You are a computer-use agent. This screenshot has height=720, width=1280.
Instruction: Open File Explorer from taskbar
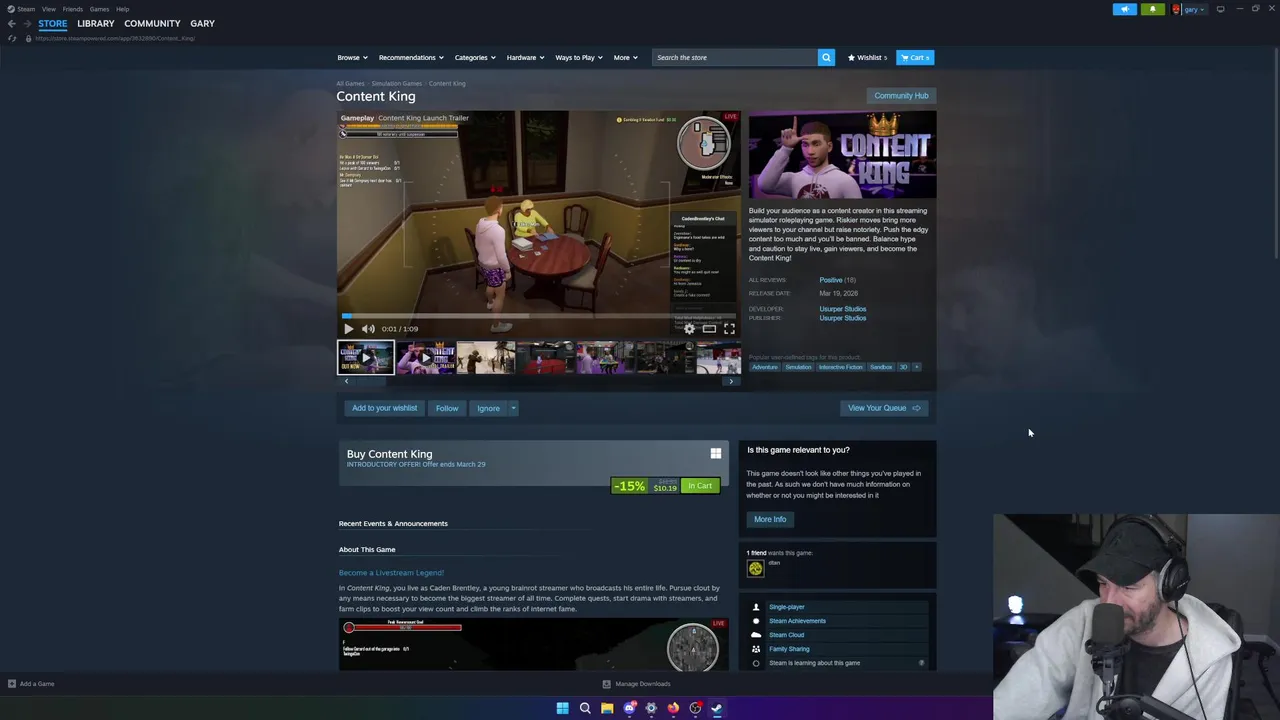[607, 708]
